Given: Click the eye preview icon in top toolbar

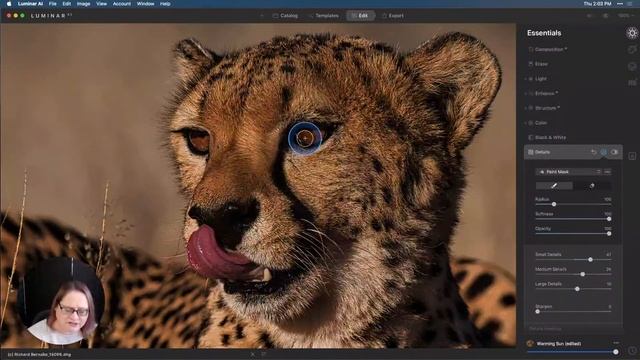Looking at the screenshot, I should (x=589, y=16).
